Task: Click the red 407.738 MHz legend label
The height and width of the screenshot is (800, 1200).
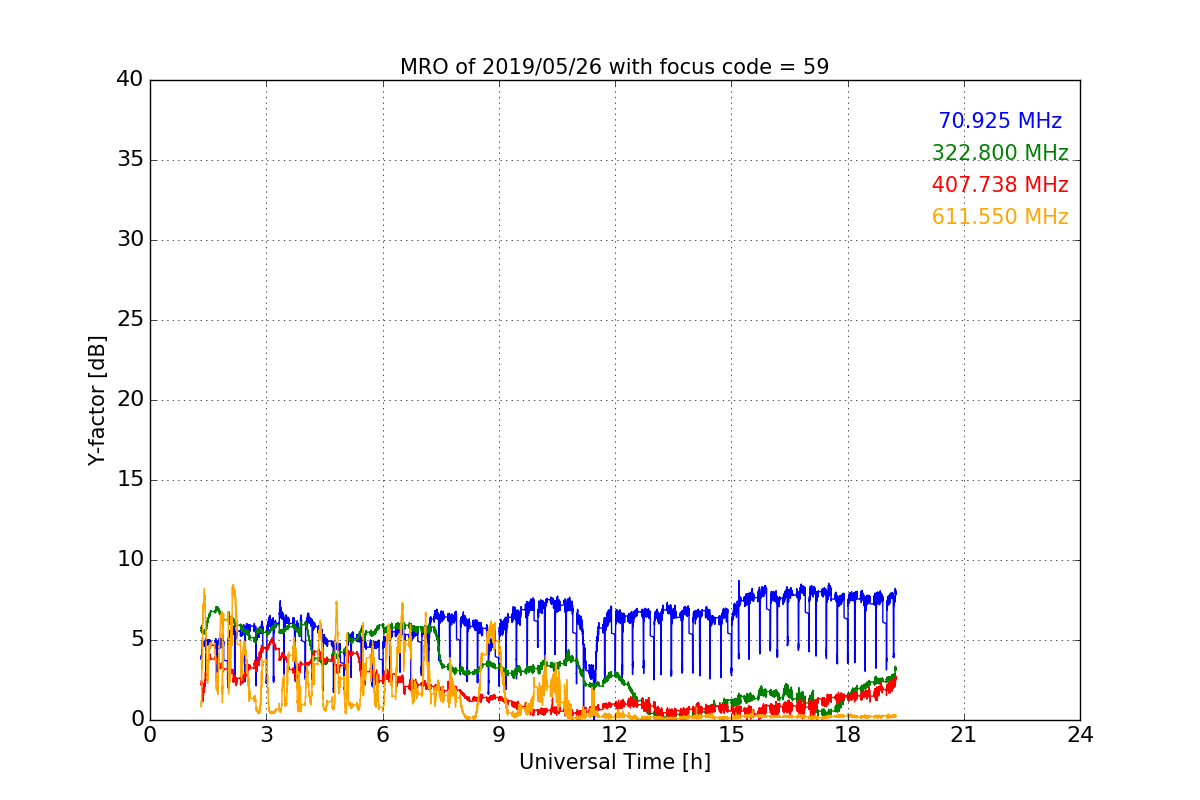Action: click(x=1000, y=185)
